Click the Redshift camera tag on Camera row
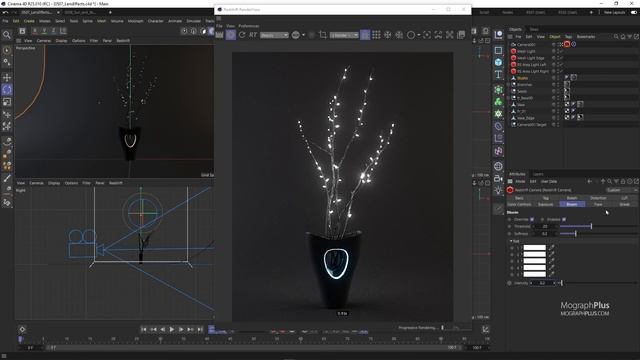The image size is (640, 360). point(567,44)
